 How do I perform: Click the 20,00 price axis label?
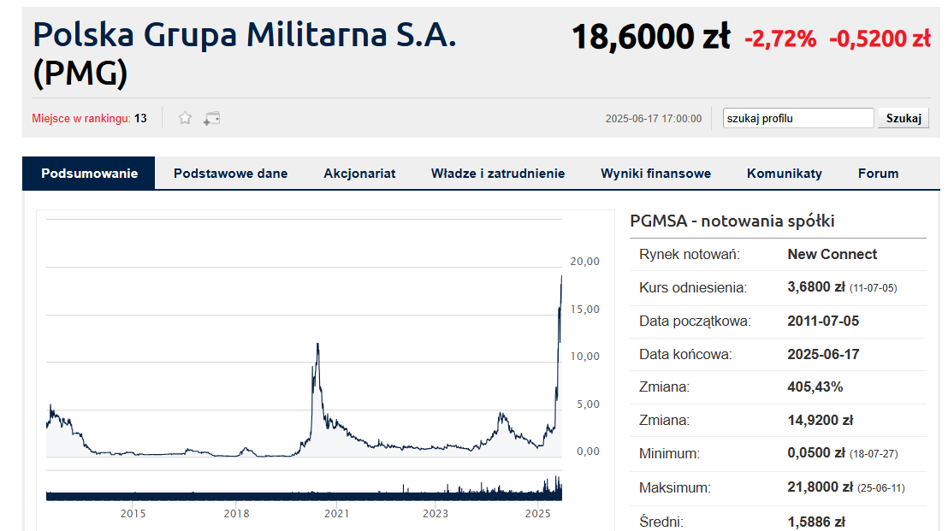click(x=585, y=261)
